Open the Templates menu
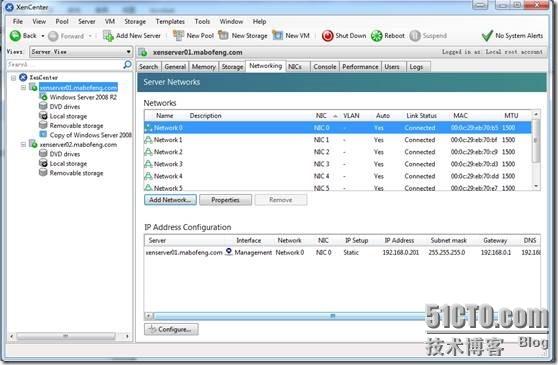558x365 pixels. 170,21
